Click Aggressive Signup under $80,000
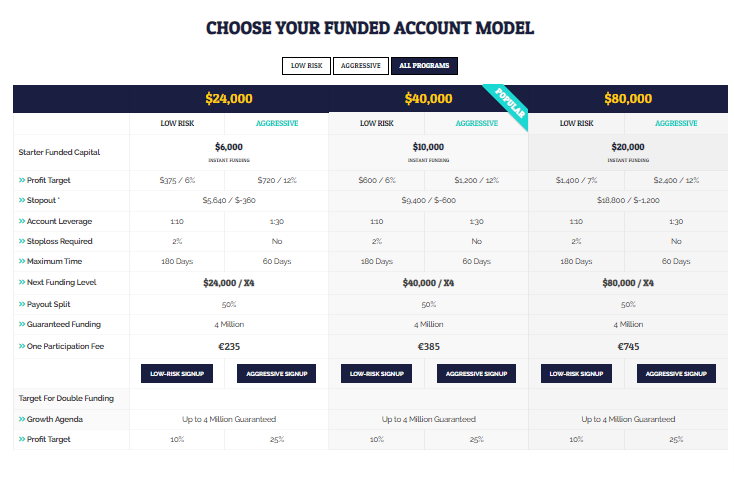This screenshot has width=734, height=481. tap(676, 373)
